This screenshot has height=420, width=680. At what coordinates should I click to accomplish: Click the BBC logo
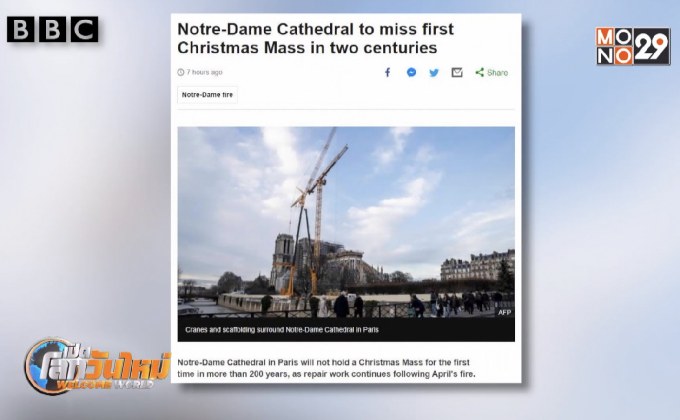point(52,30)
